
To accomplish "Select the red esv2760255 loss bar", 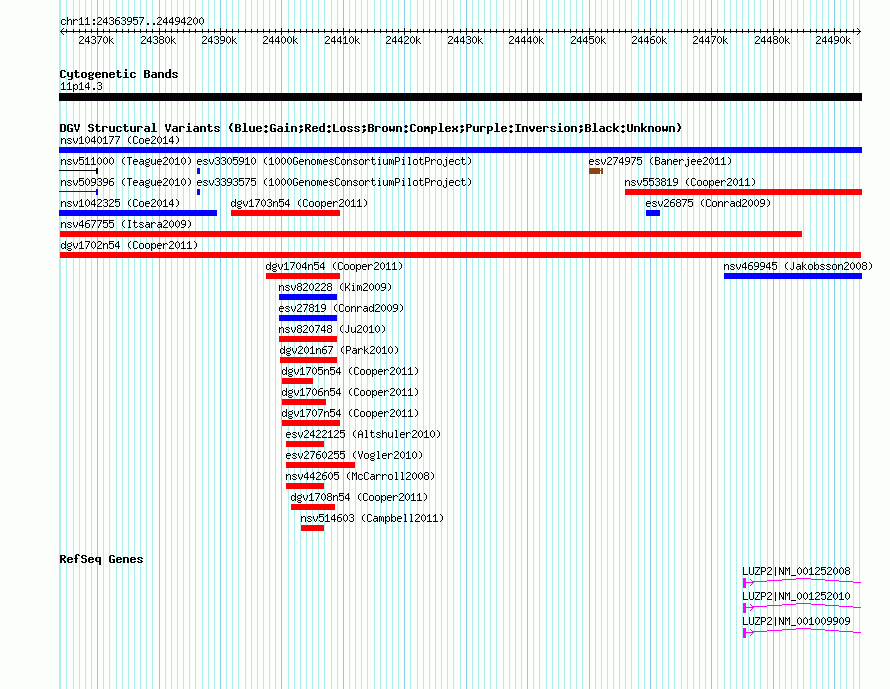I will 321,465.
